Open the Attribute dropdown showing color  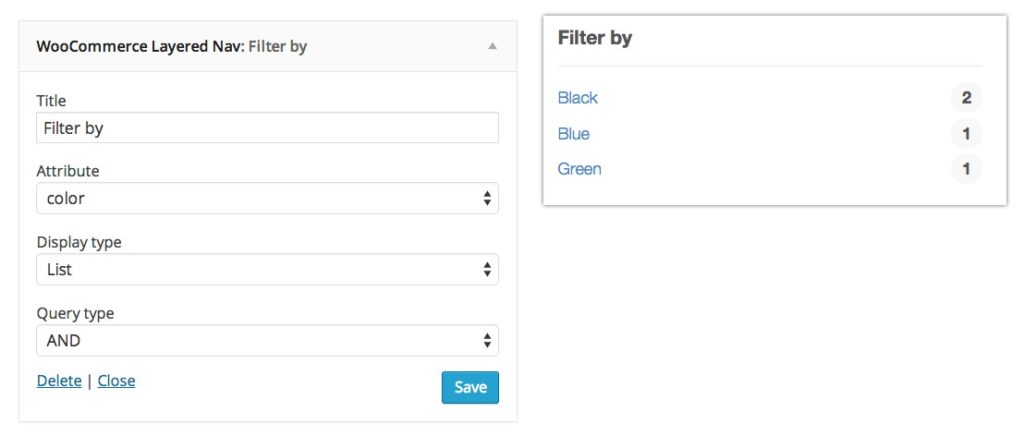[x=267, y=198]
